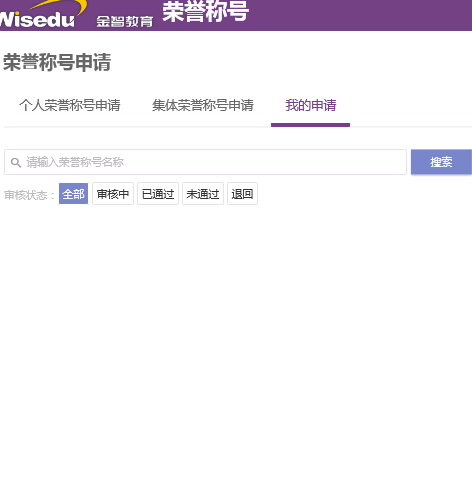
Task: Click the 荣誉称号申请 page heading
Action: [x=57, y=62]
